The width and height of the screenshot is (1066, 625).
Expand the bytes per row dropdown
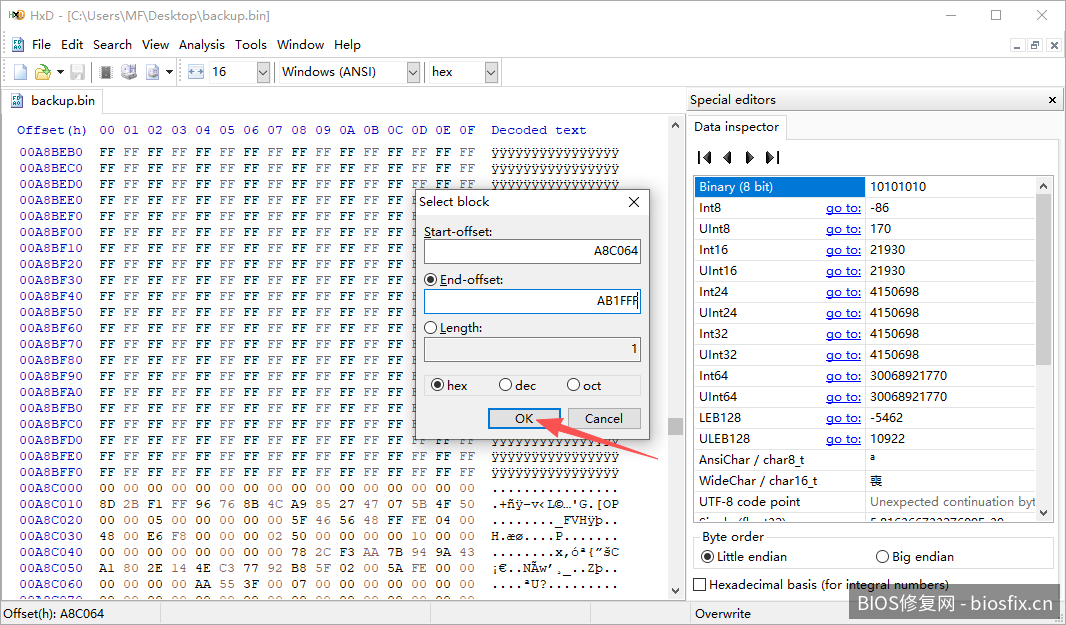coord(263,72)
